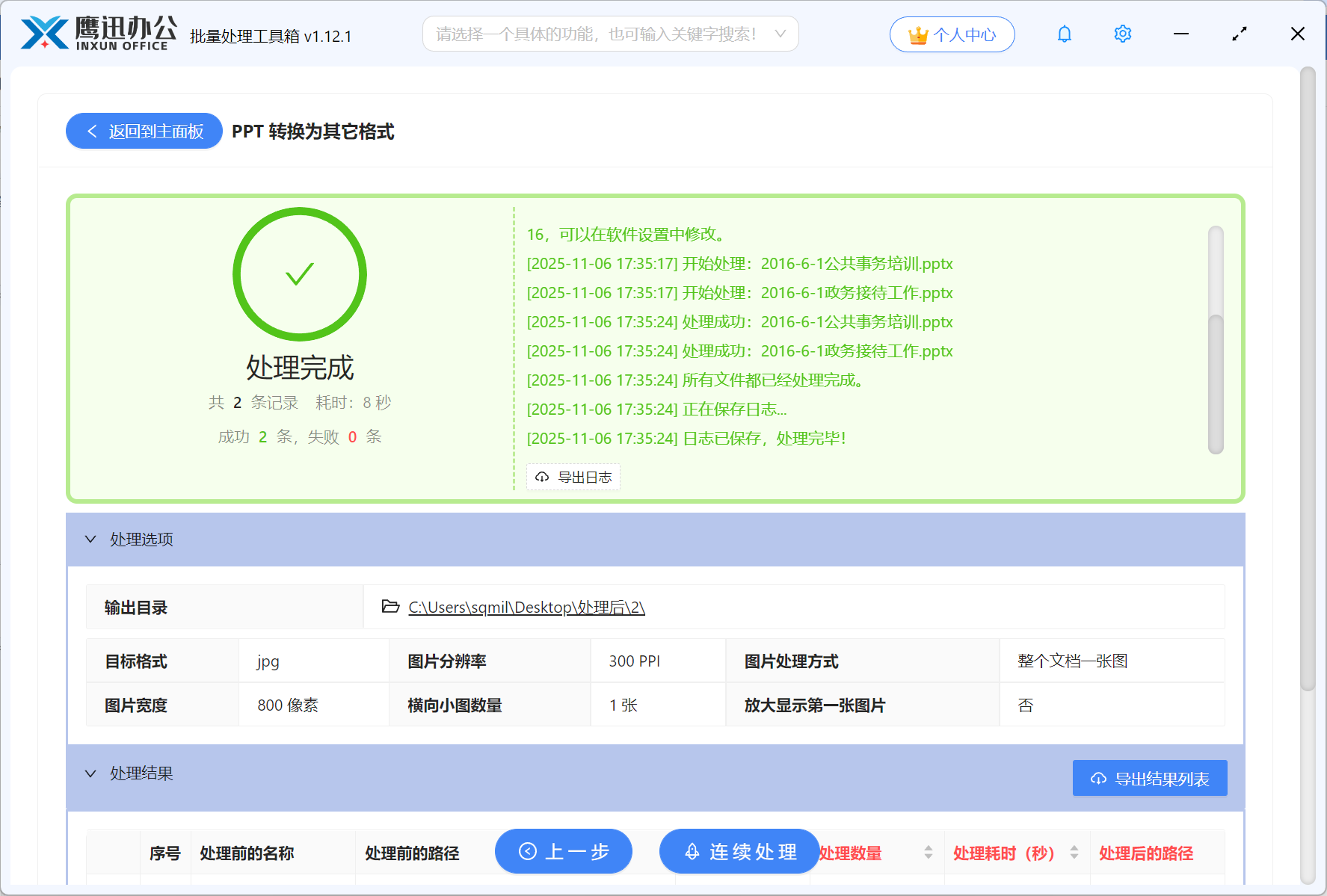Select the 处理前的名称 column header

(x=247, y=853)
